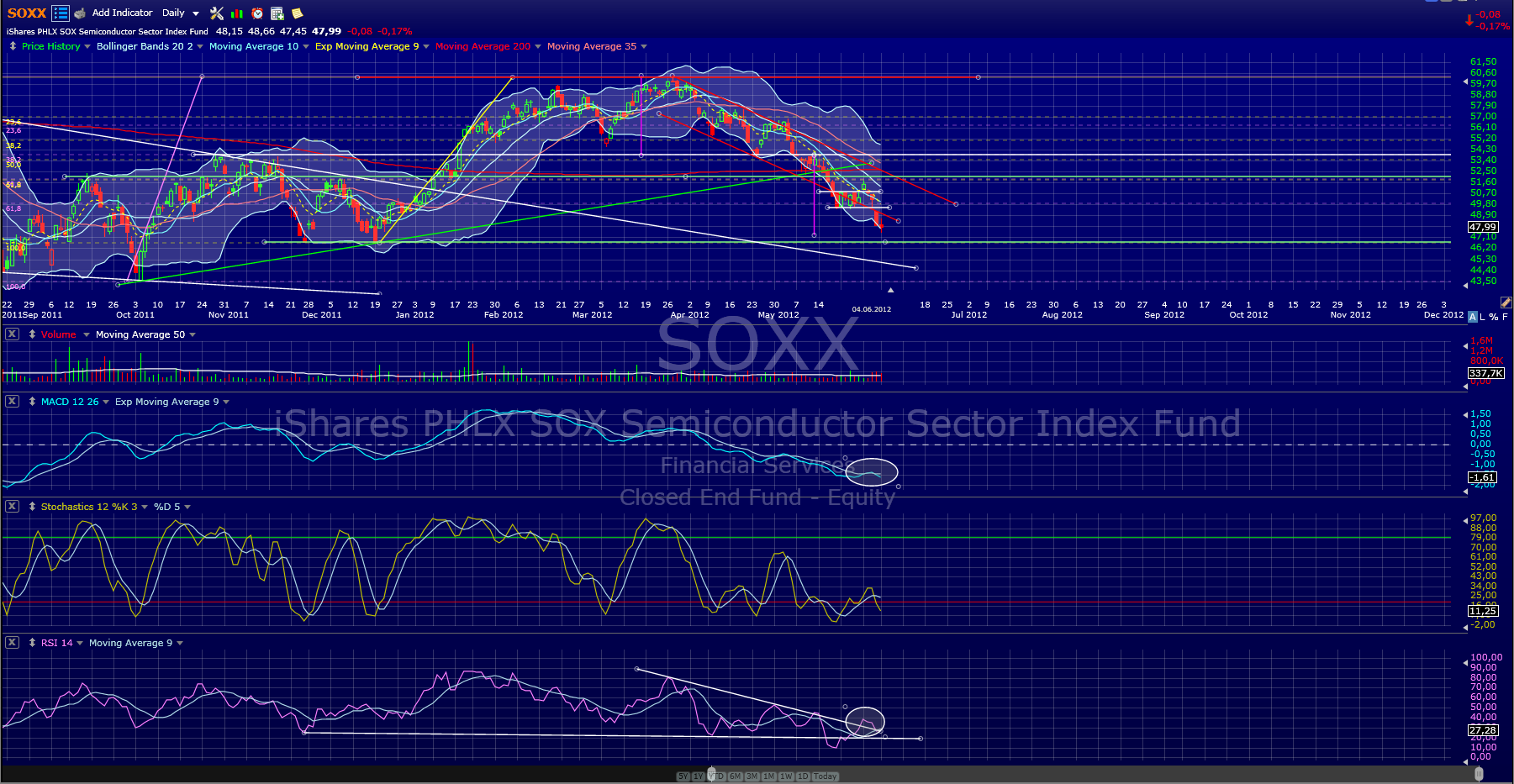This screenshot has height=784, width=1514.
Task: Click the right time range slider handle
Action: (1479, 774)
